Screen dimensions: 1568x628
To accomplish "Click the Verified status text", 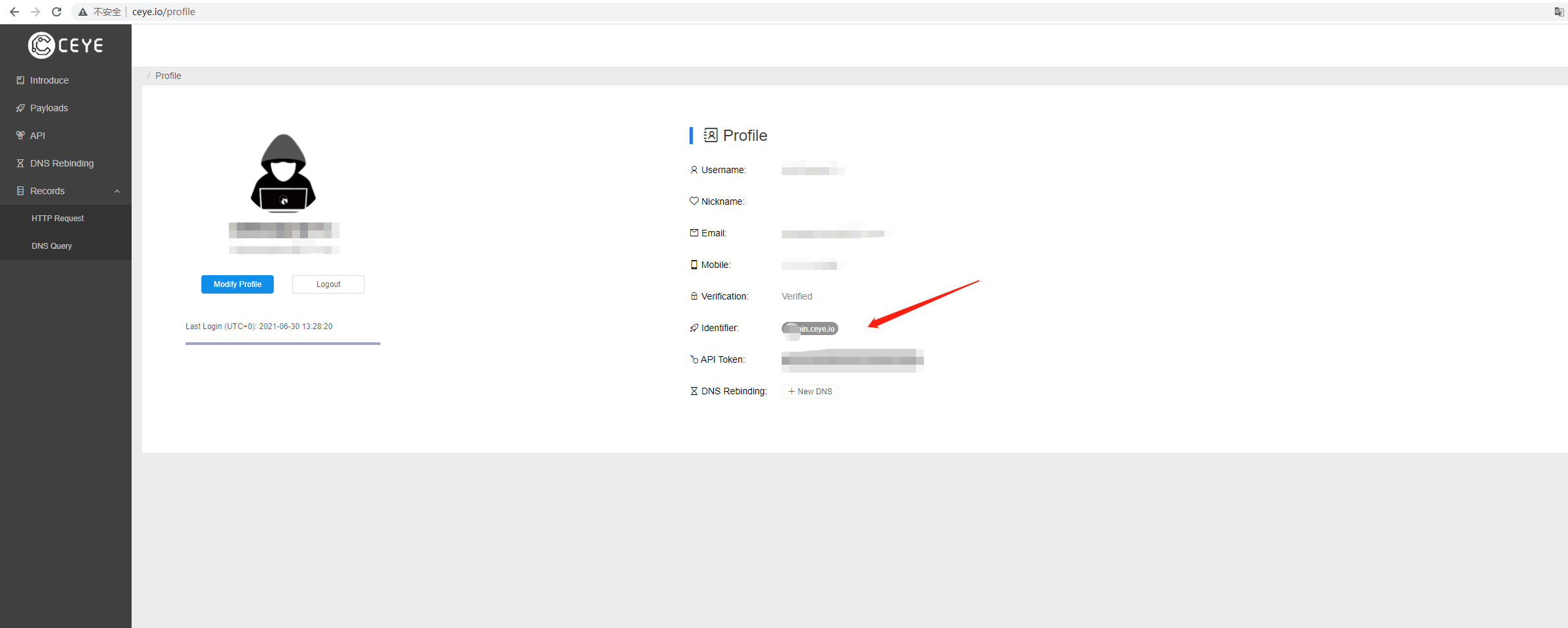I will [x=797, y=296].
